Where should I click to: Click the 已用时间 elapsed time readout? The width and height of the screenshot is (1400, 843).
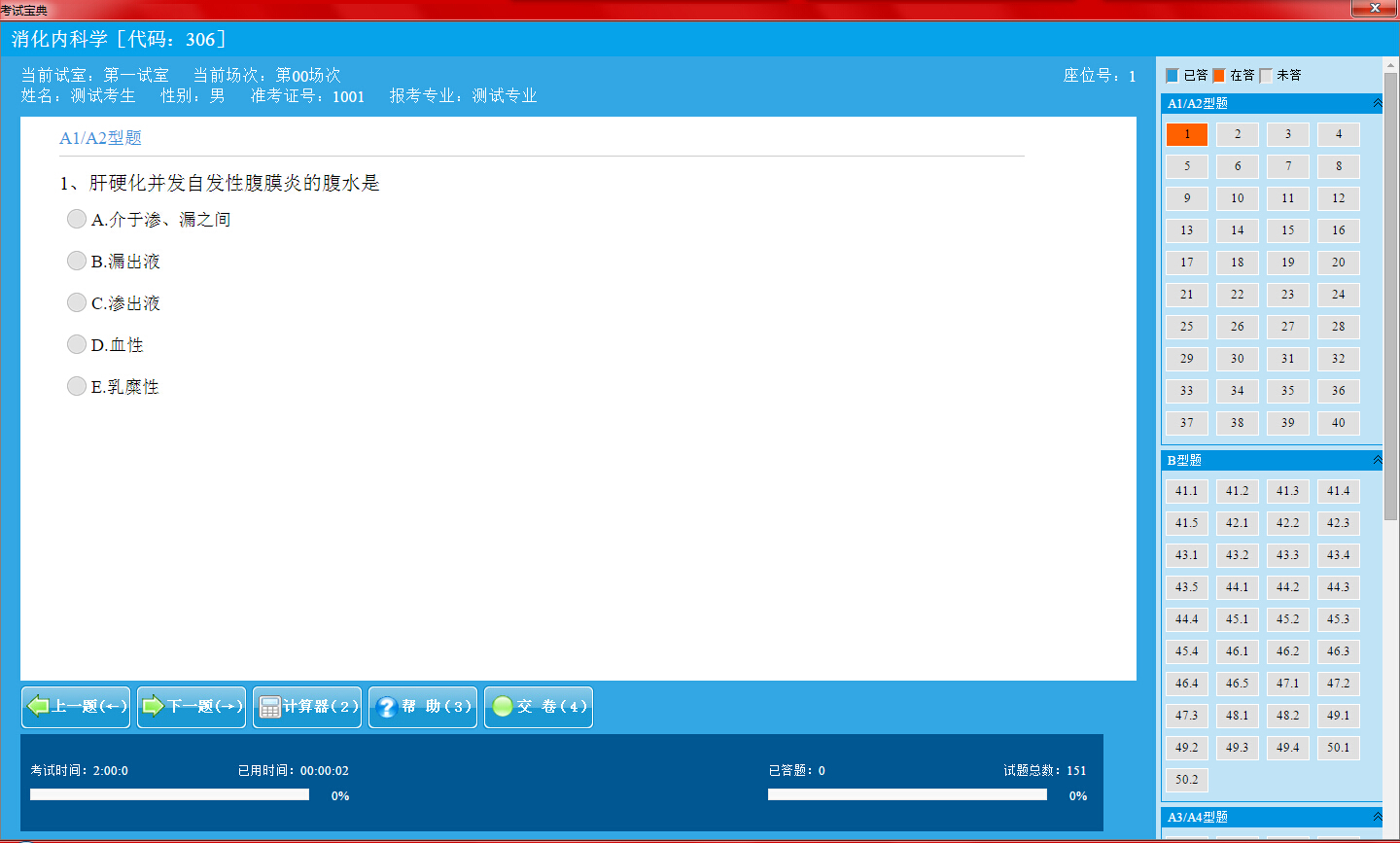point(294,770)
